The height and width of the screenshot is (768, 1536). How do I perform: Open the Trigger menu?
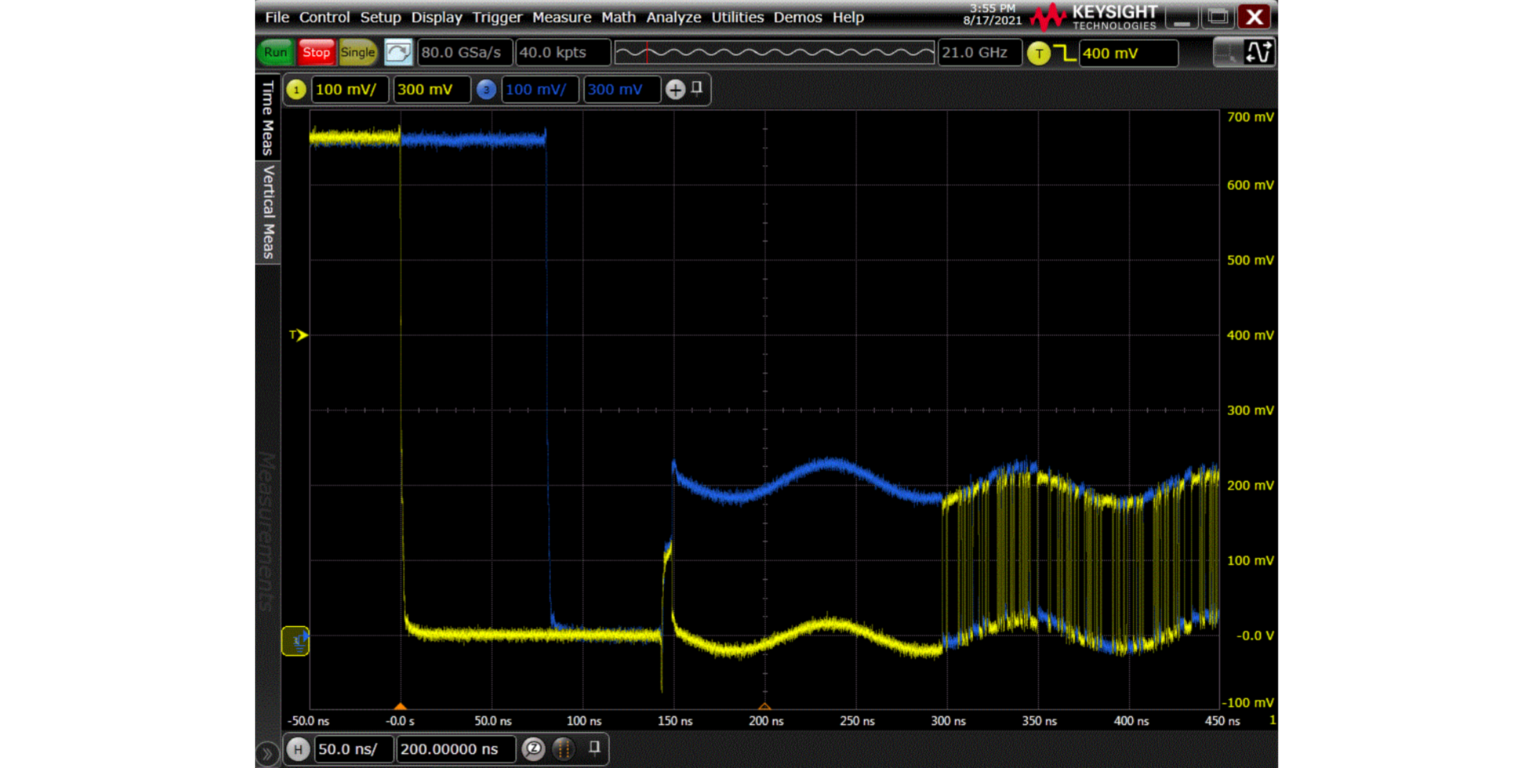tap(497, 17)
